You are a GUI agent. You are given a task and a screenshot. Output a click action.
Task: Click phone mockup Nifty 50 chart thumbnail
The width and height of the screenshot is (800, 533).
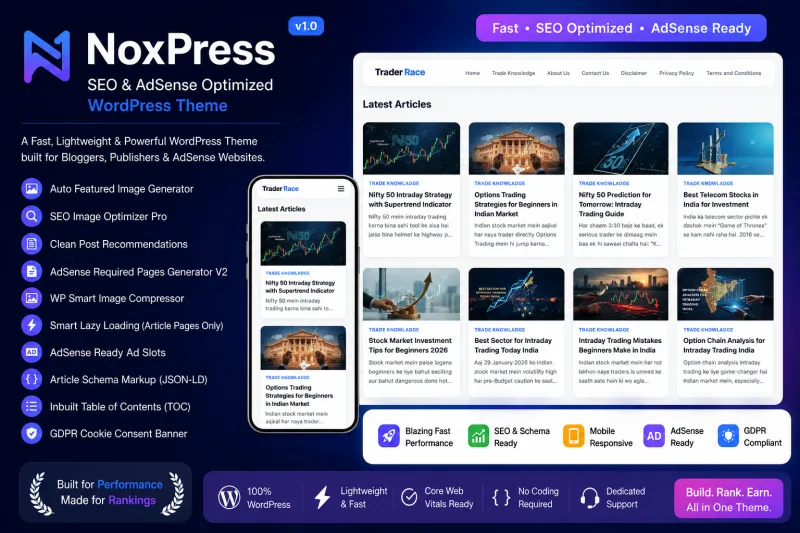point(303,243)
